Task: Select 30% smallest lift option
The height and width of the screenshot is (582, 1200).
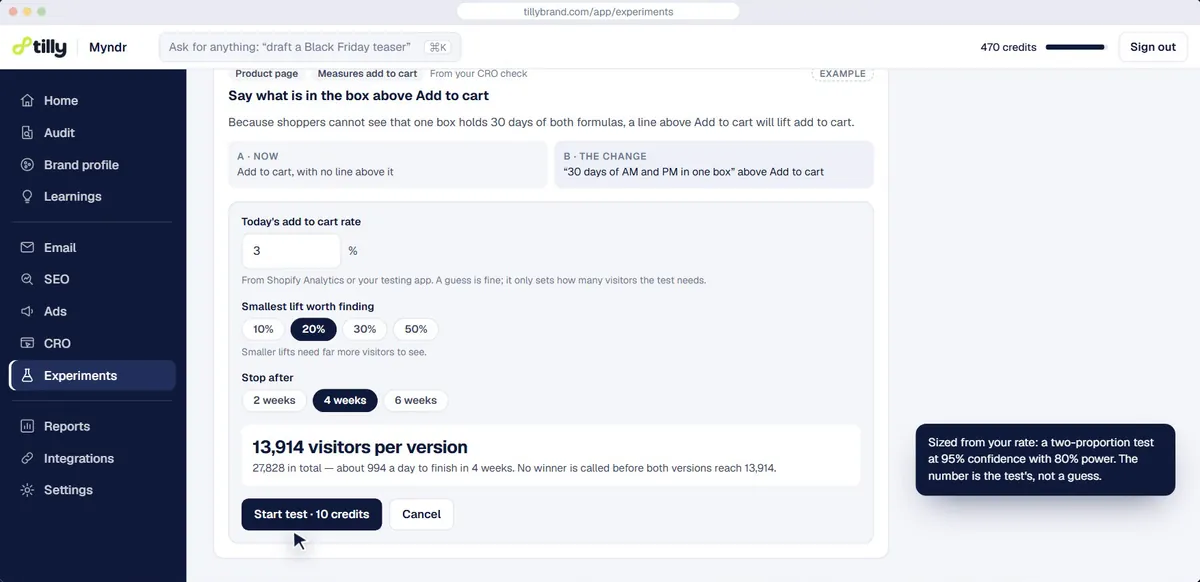Action: [365, 329]
